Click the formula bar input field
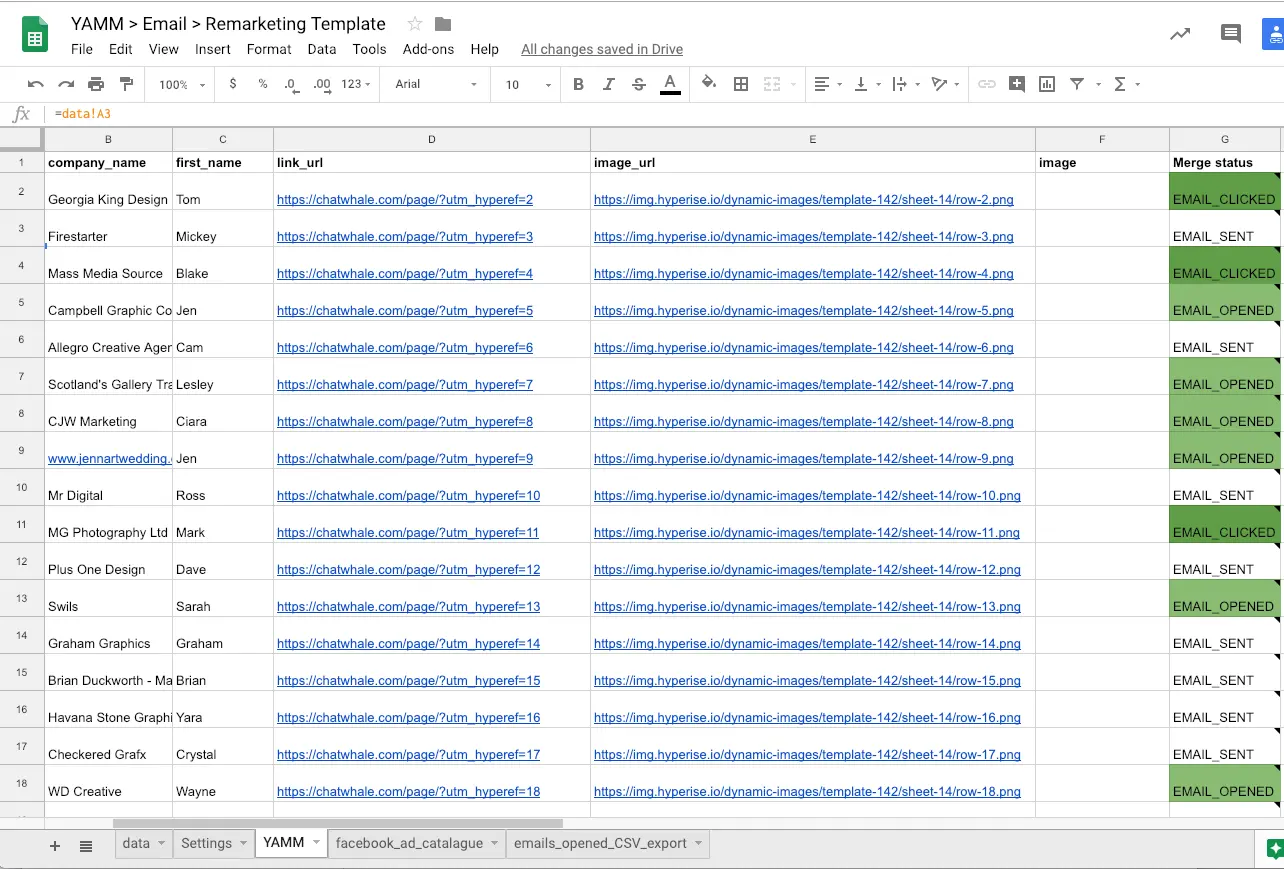 point(600,114)
